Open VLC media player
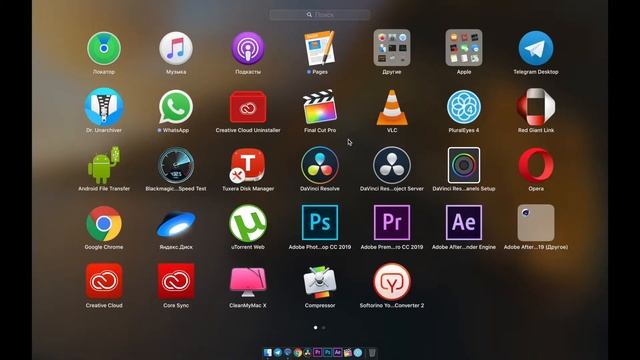The height and width of the screenshot is (360, 640). click(x=392, y=107)
